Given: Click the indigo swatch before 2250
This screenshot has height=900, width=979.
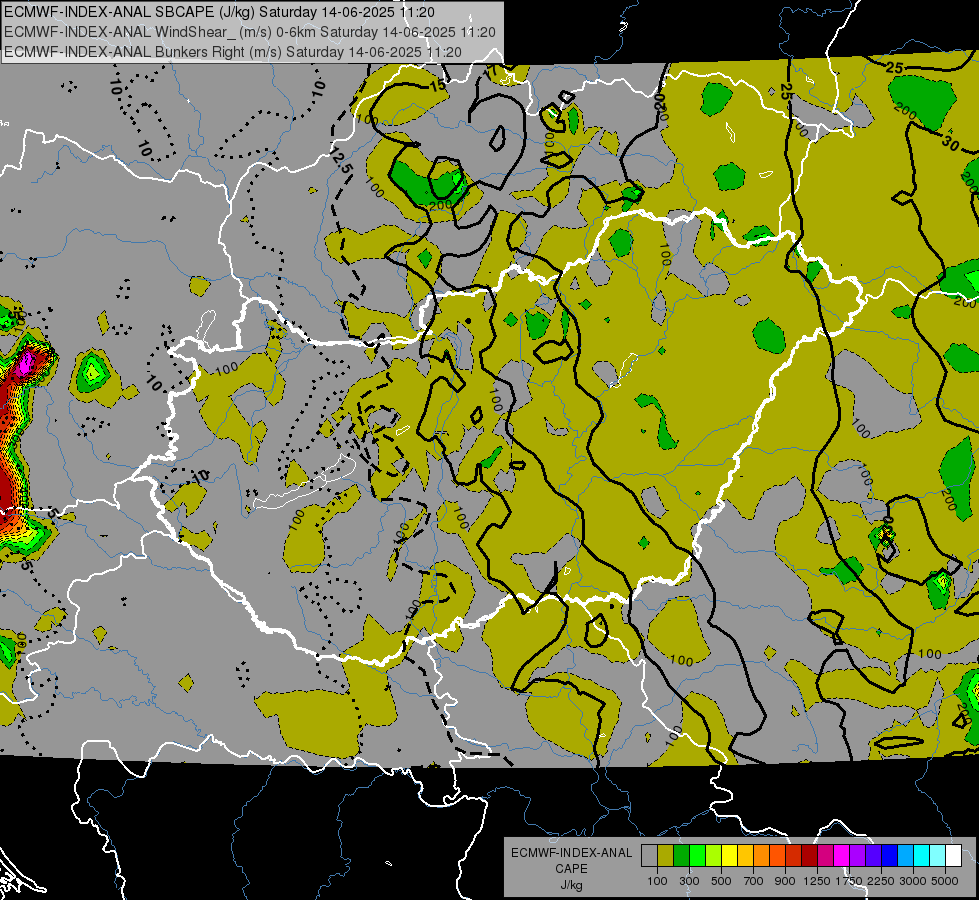Looking at the screenshot, I should click(873, 856).
